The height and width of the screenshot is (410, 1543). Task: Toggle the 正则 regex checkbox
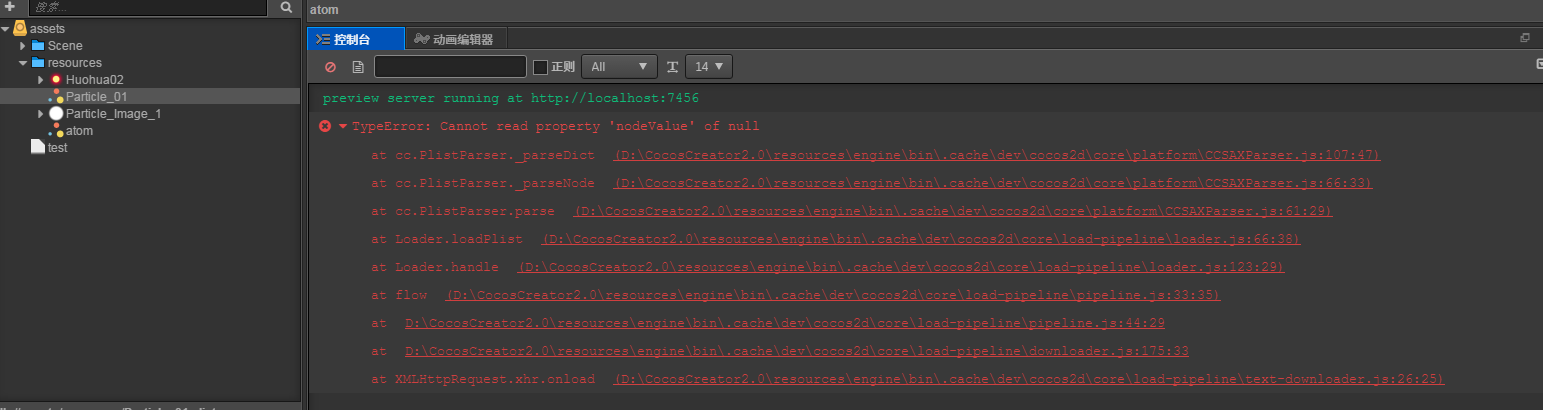coord(540,67)
